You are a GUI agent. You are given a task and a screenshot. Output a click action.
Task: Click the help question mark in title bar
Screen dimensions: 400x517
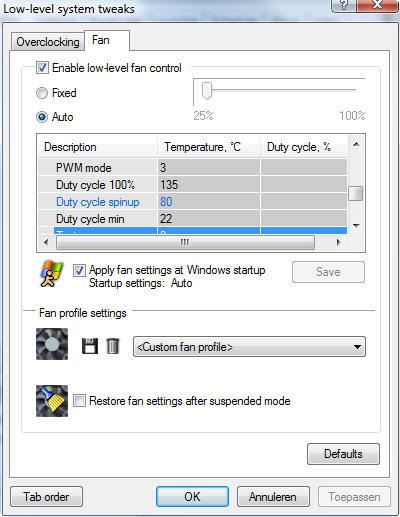click(343, 5)
